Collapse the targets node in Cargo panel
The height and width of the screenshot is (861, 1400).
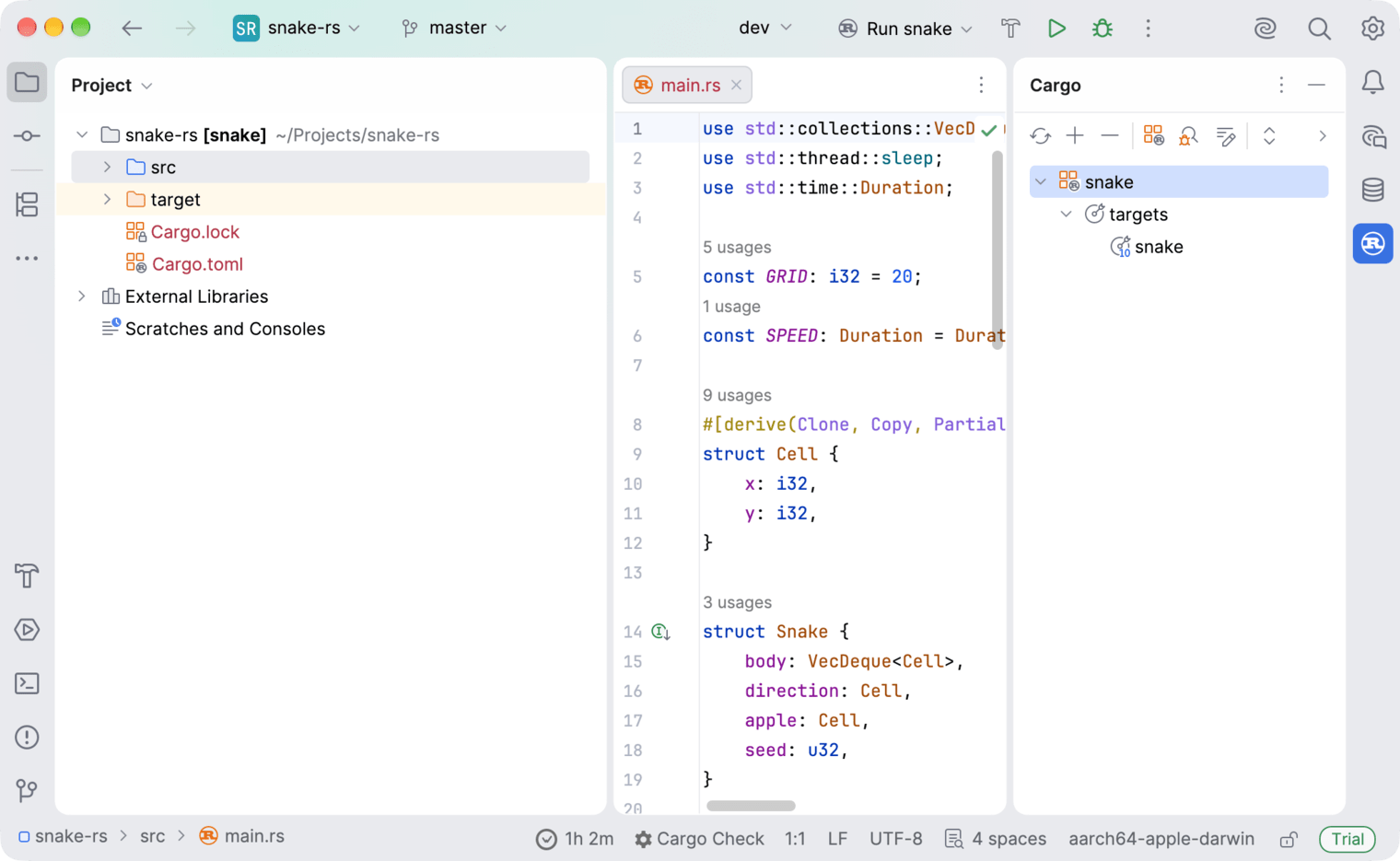click(x=1067, y=215)
